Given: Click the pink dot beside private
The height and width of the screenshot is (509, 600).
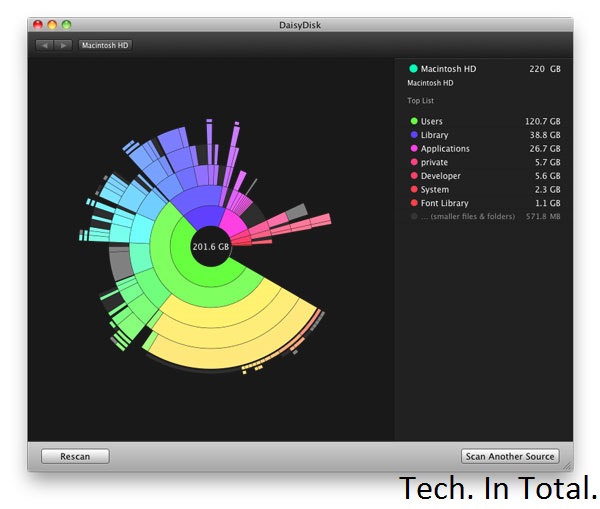Looking at the screenshot, I should [414, 162].
